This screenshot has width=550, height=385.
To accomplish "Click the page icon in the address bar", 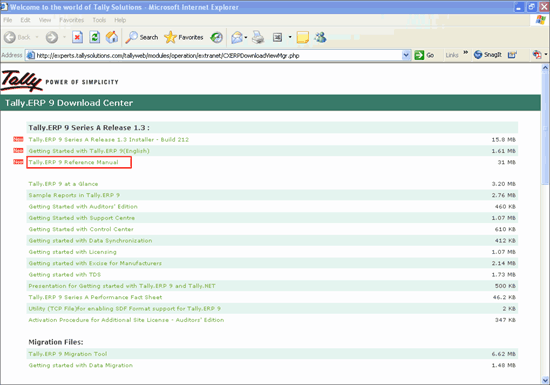I will point(31,55).
